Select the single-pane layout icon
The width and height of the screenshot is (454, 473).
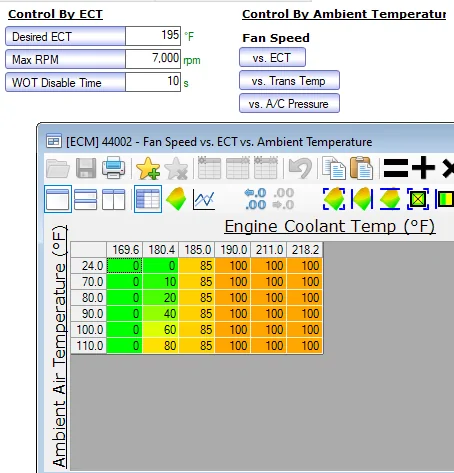[58, 199]
